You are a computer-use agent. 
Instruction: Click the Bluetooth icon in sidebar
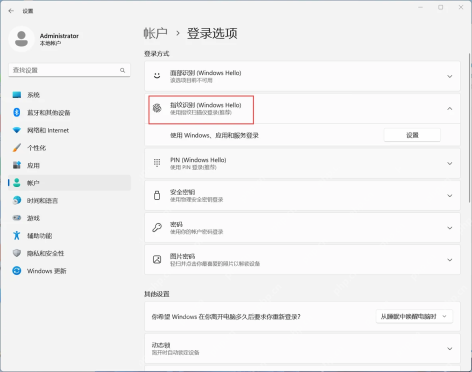click(17, 112)
